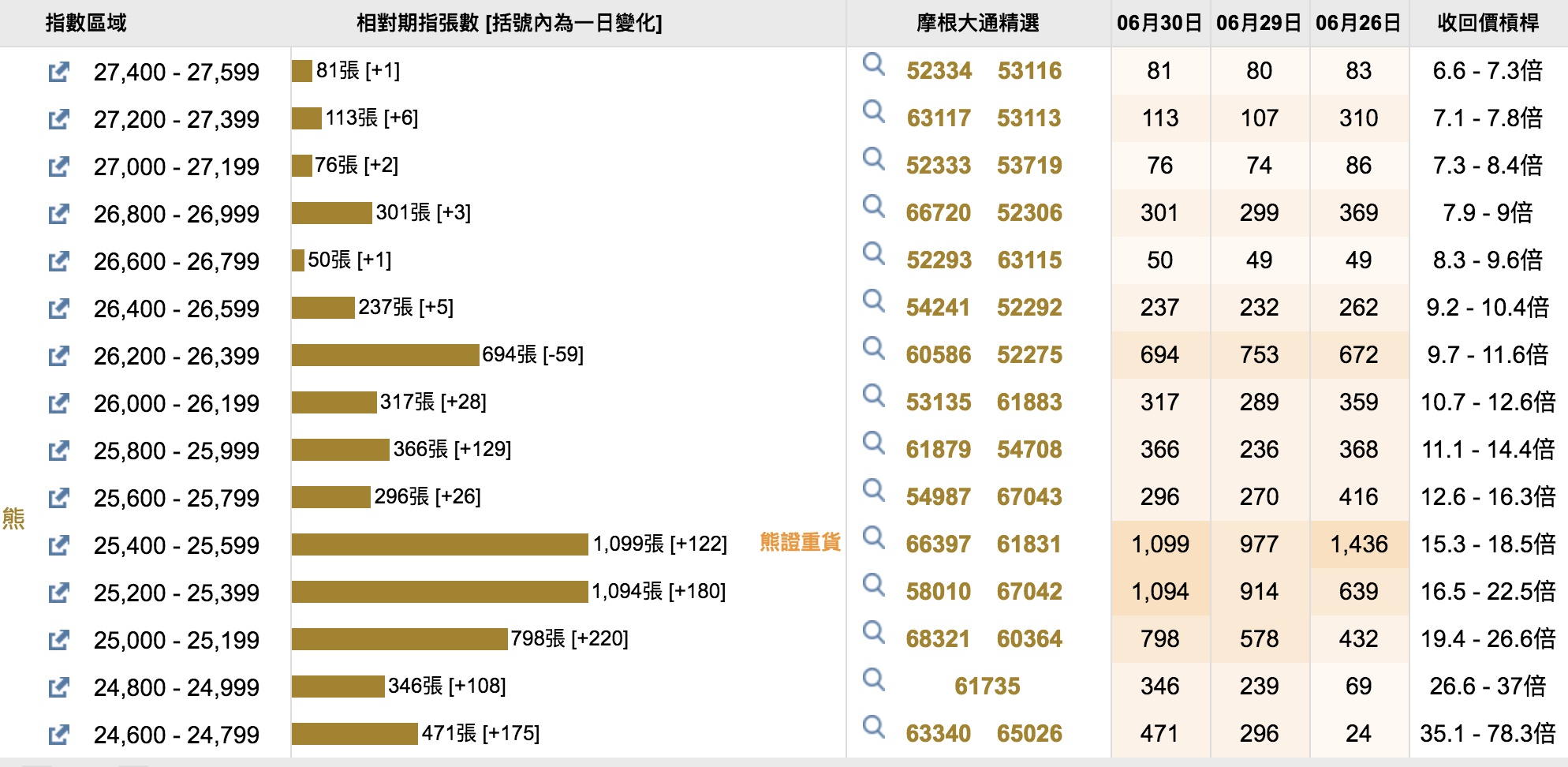Click magnifier icon beside warrant 61735
The width and height of the screenshot is (1568, 767).
873,679
